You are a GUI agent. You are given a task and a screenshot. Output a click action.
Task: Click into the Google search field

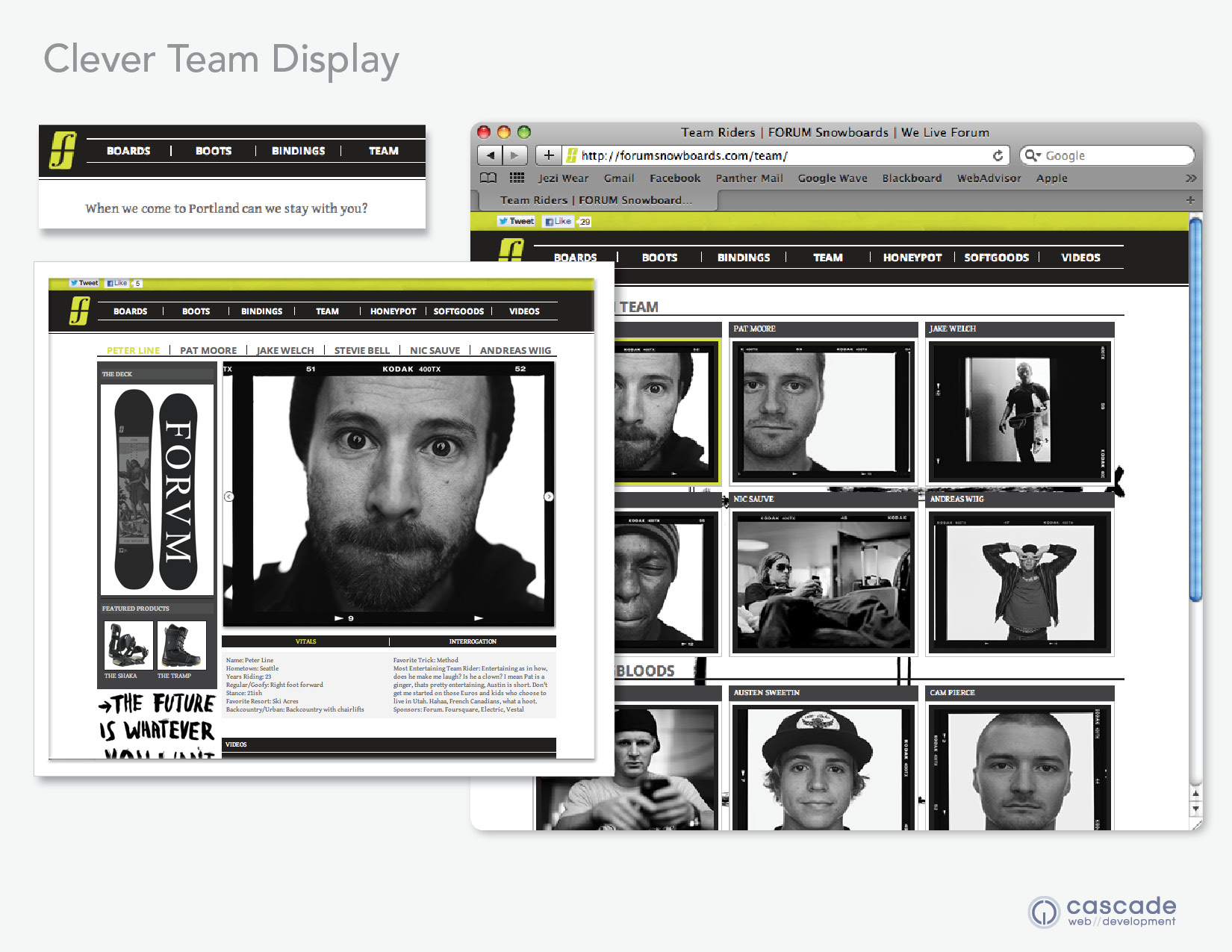coord(1108,155)
